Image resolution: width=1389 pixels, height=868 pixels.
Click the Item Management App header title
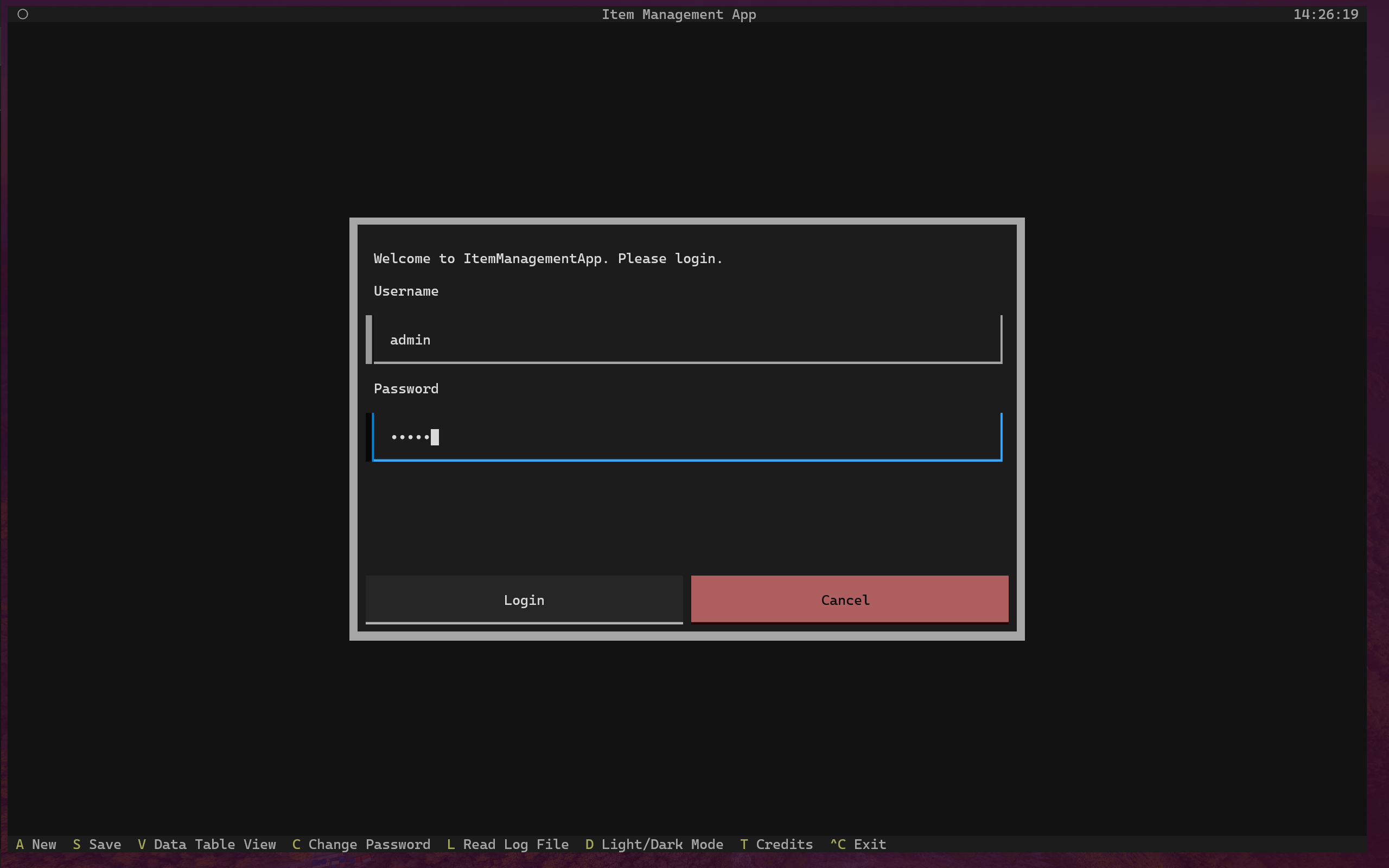(x=678, y=14)
